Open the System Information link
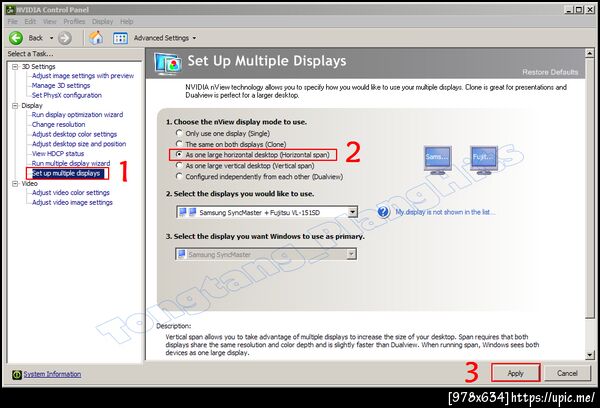 click(x=52, y=374)
